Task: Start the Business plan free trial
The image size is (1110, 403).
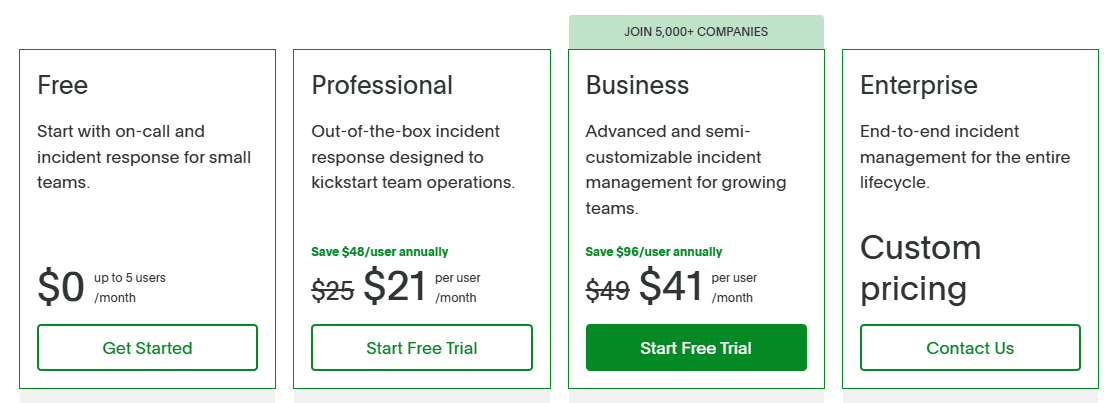Action: point(696,348)
